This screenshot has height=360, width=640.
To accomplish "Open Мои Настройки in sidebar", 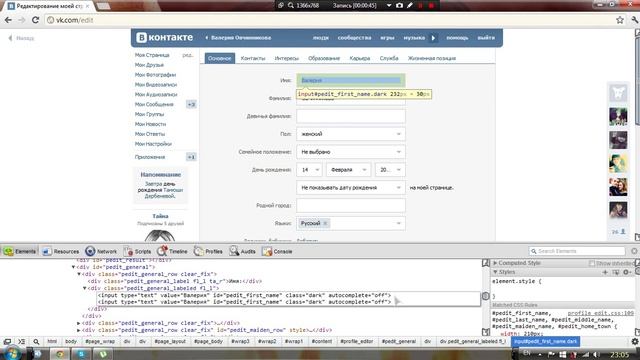I will (x=153, y=144).
